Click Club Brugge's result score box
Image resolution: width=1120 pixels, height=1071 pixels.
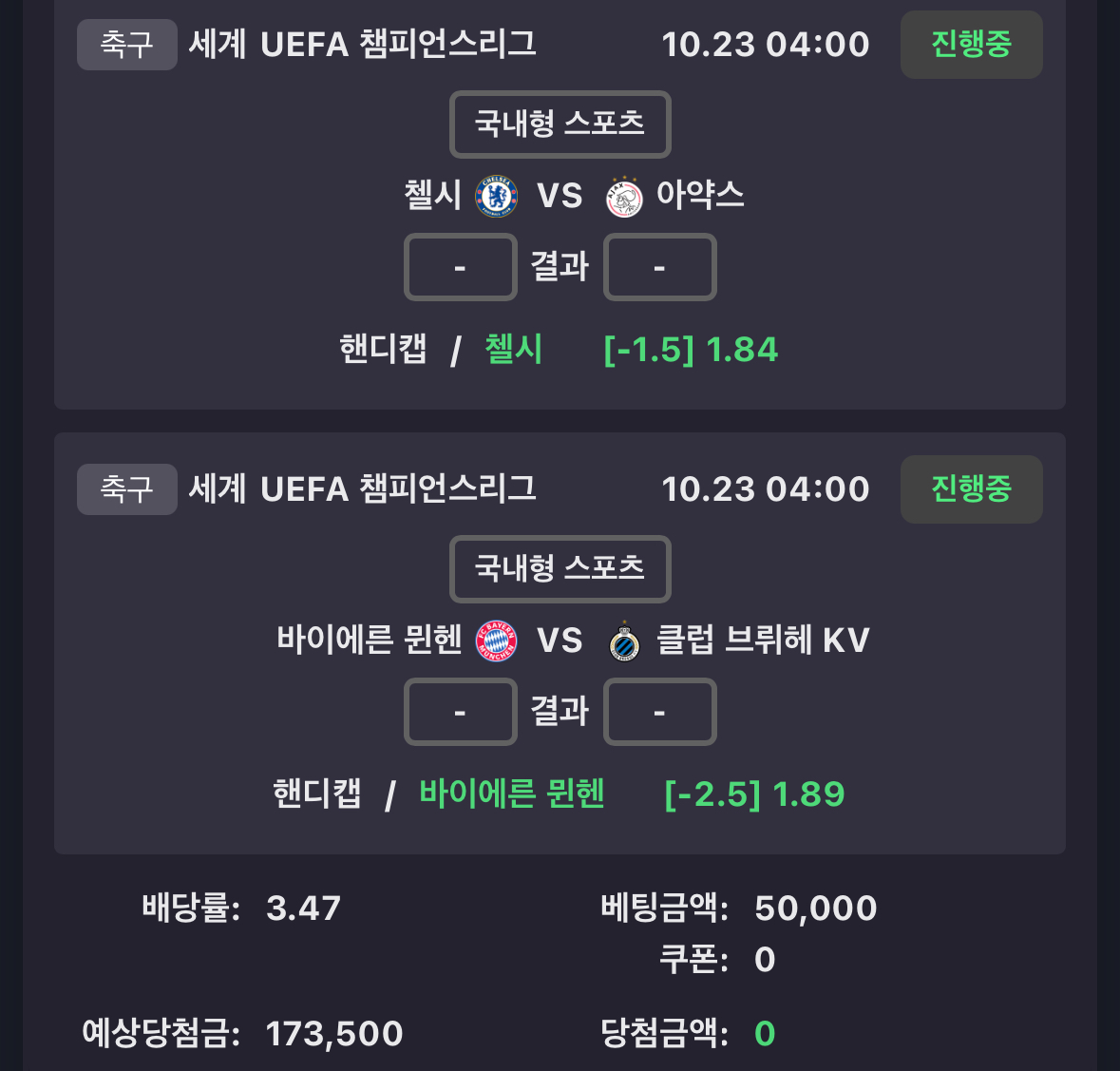[x=659, y=712]
